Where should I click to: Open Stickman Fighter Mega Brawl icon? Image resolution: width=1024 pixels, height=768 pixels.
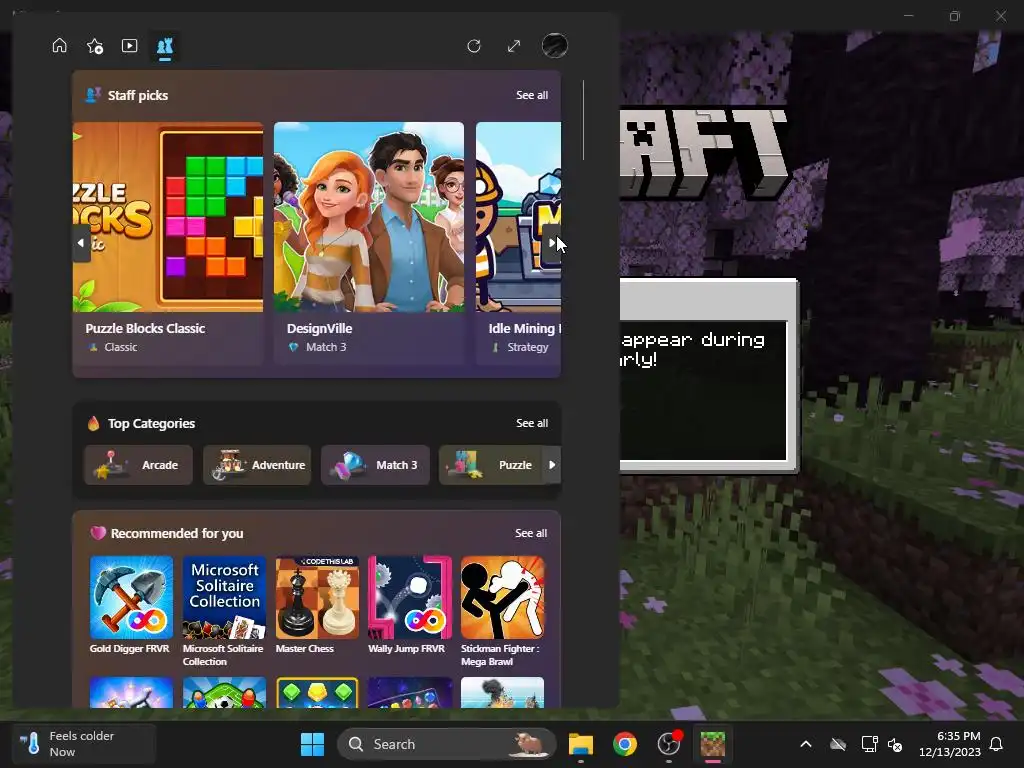(x=502, y=597)
